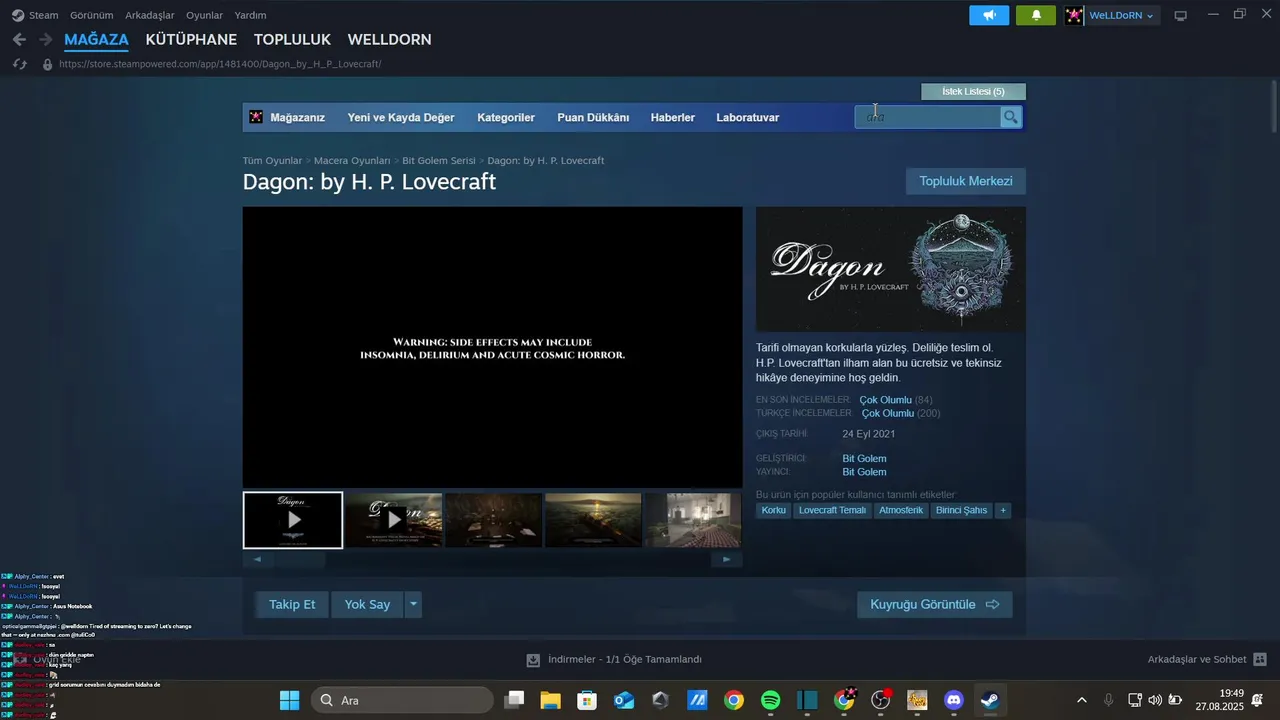Open the downloads icon in the bottom bar

tap(533, 660)
